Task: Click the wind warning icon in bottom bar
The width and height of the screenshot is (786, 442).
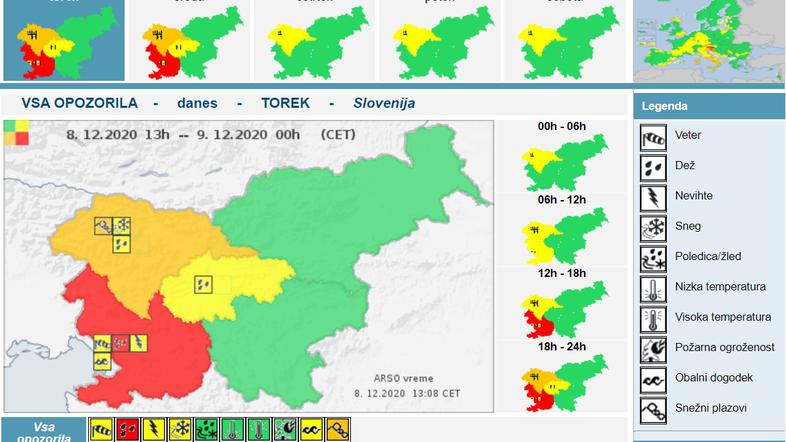Action: [101, 430]
